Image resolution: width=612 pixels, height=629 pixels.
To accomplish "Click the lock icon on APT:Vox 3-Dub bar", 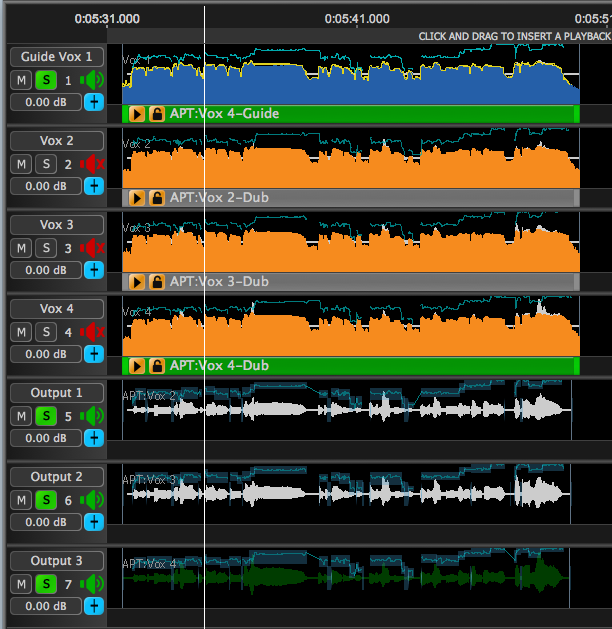I will point(157,282).
